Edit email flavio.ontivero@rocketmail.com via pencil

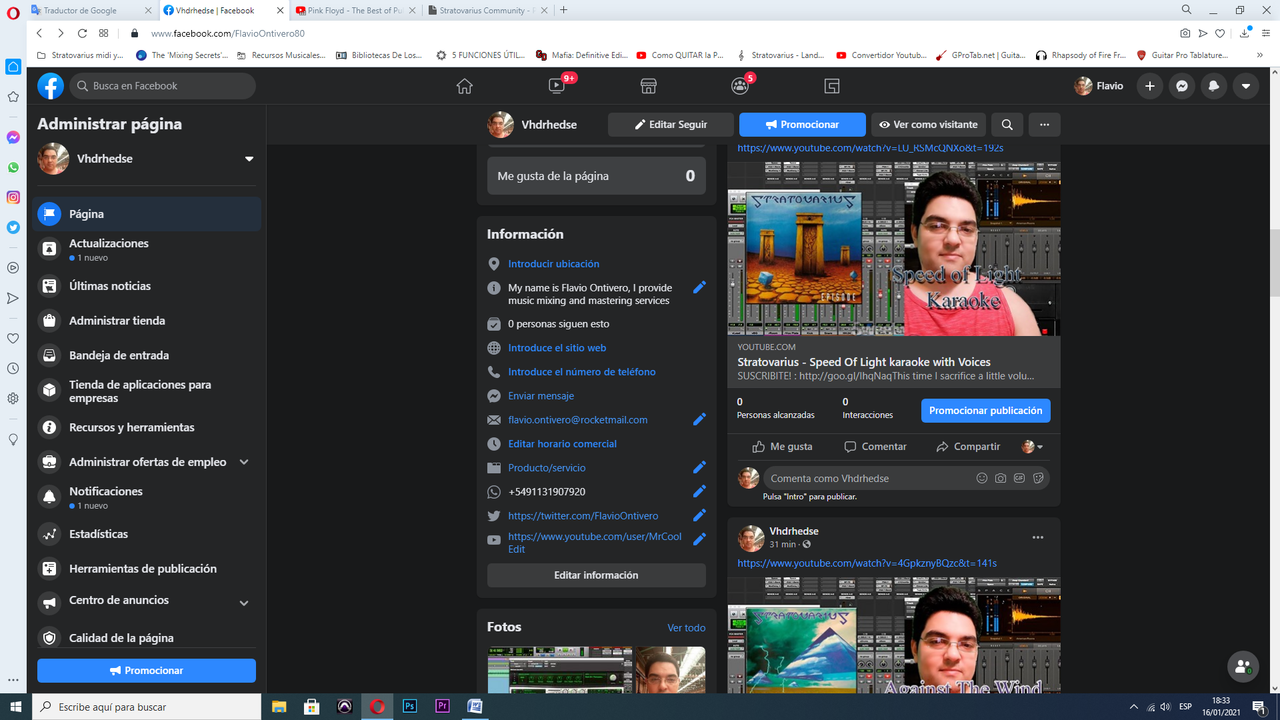[x=699, y=420]
